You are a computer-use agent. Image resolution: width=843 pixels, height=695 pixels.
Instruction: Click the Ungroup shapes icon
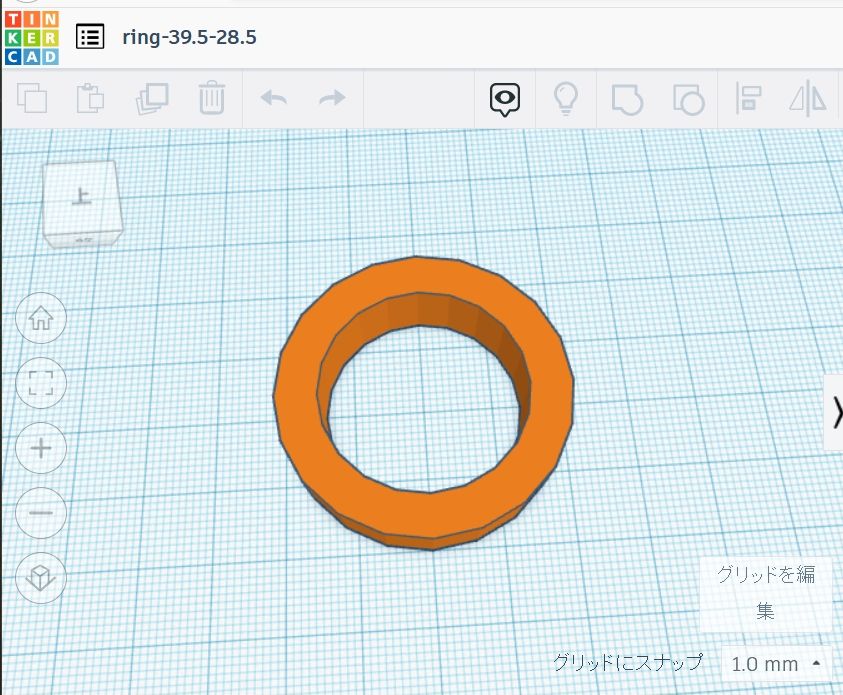(688, 98)
